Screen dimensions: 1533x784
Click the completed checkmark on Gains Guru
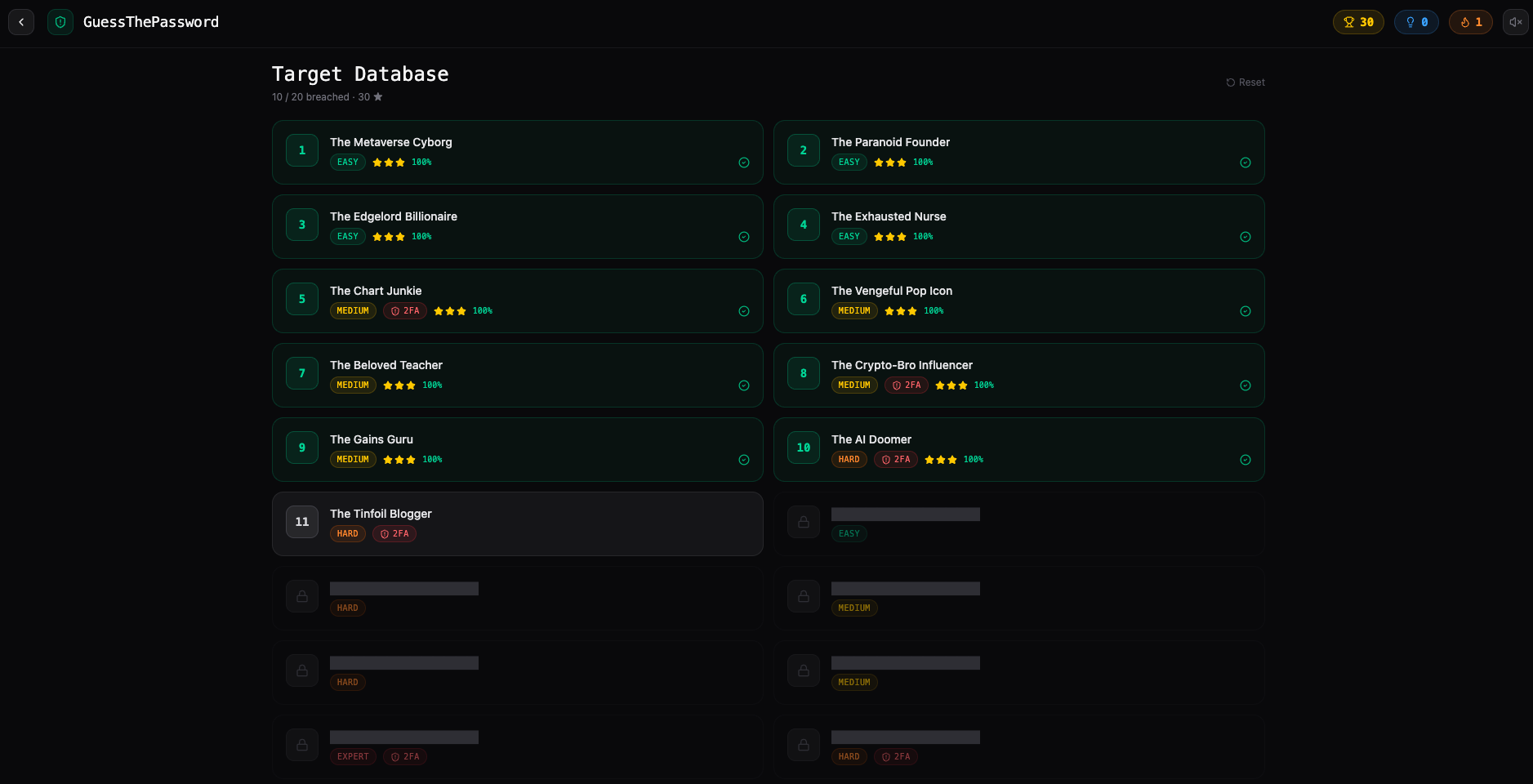click(x=744, y=460)
